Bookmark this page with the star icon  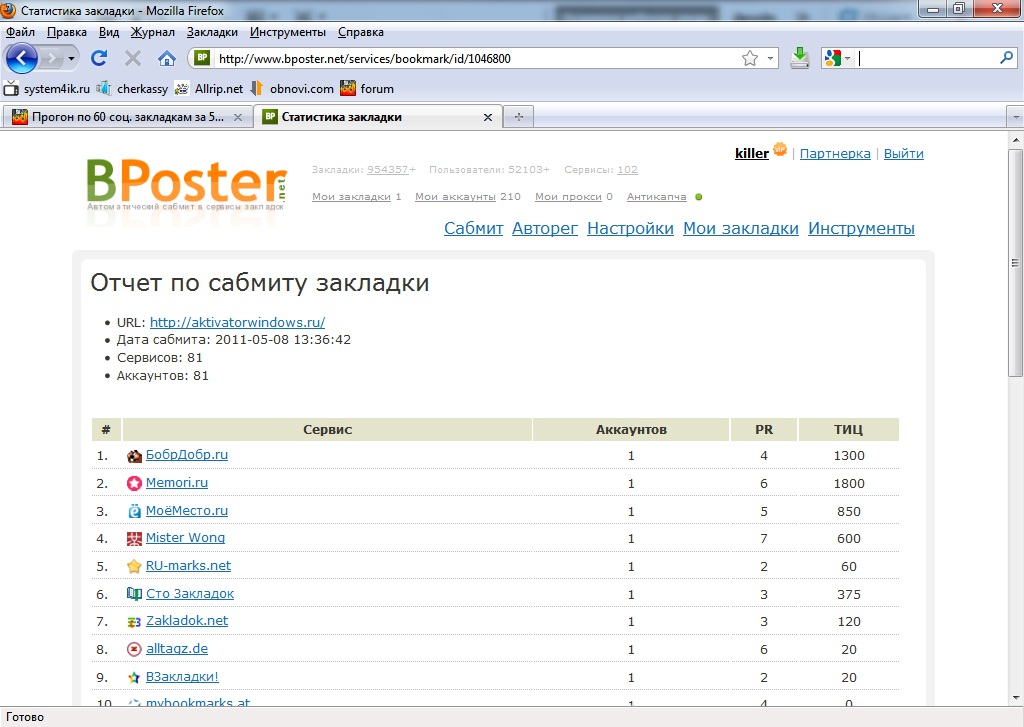tap(750, 59)
